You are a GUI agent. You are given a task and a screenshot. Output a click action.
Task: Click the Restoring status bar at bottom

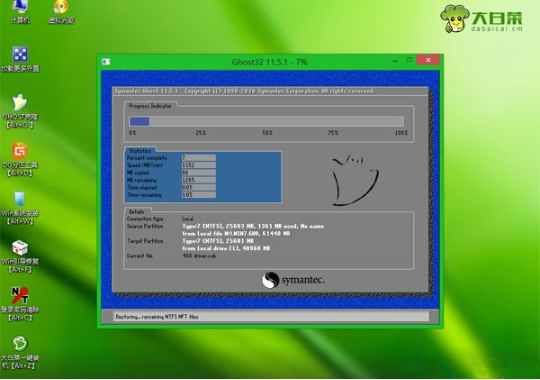pos(271,317)
